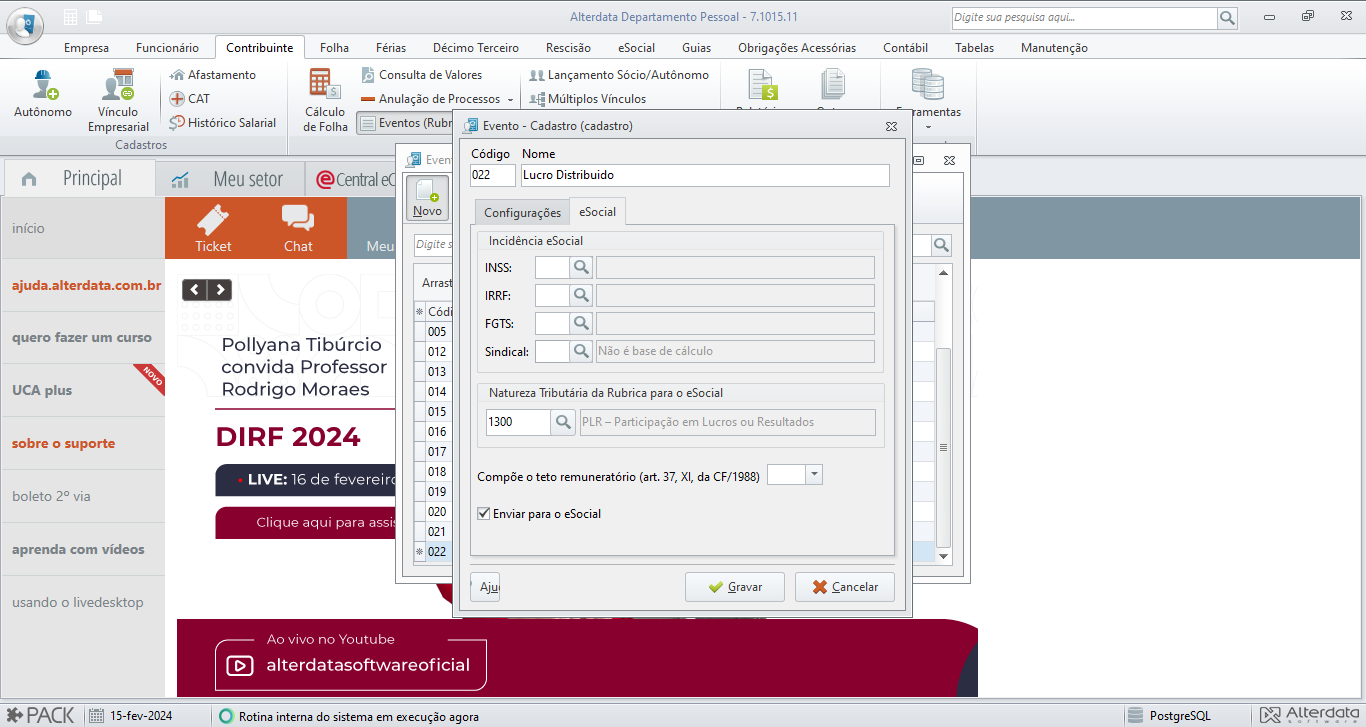Click the Gravar button
The image size is (1366, 727).
point(735,587)
